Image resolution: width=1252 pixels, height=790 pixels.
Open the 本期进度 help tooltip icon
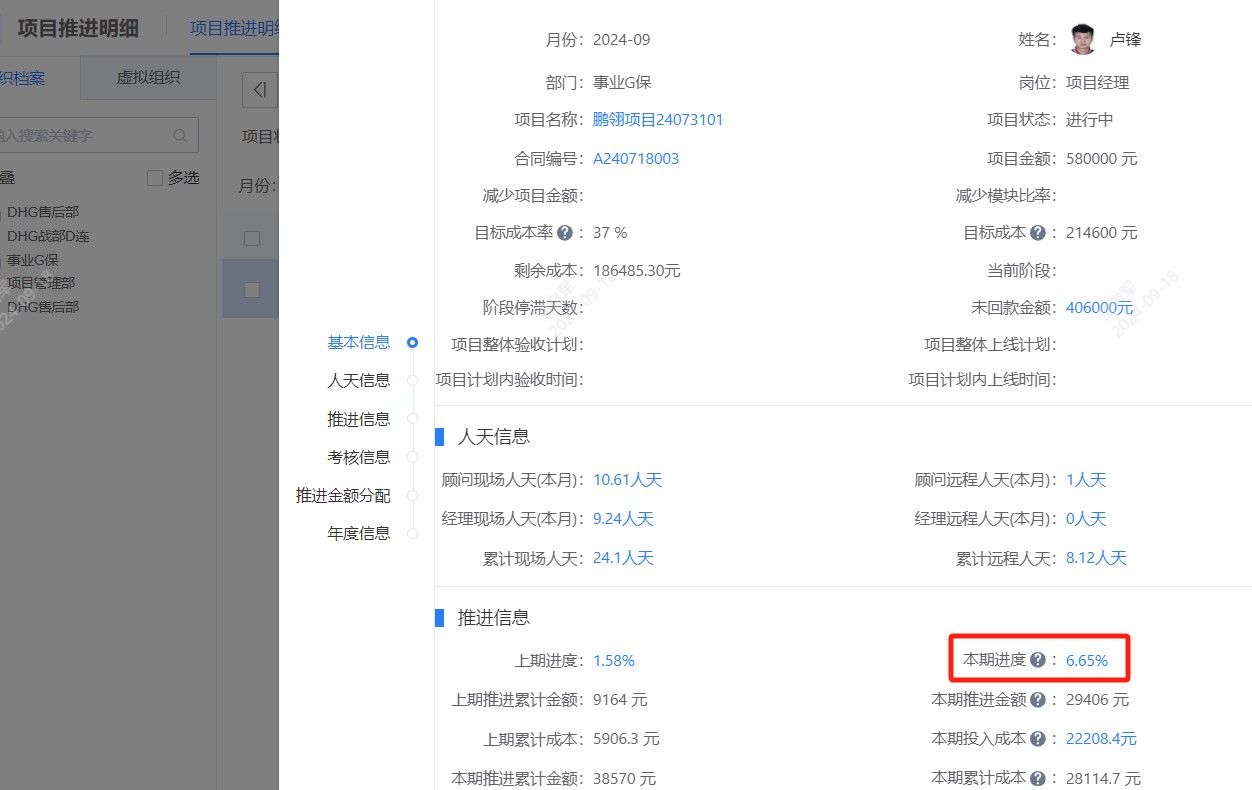[1038, 659]
